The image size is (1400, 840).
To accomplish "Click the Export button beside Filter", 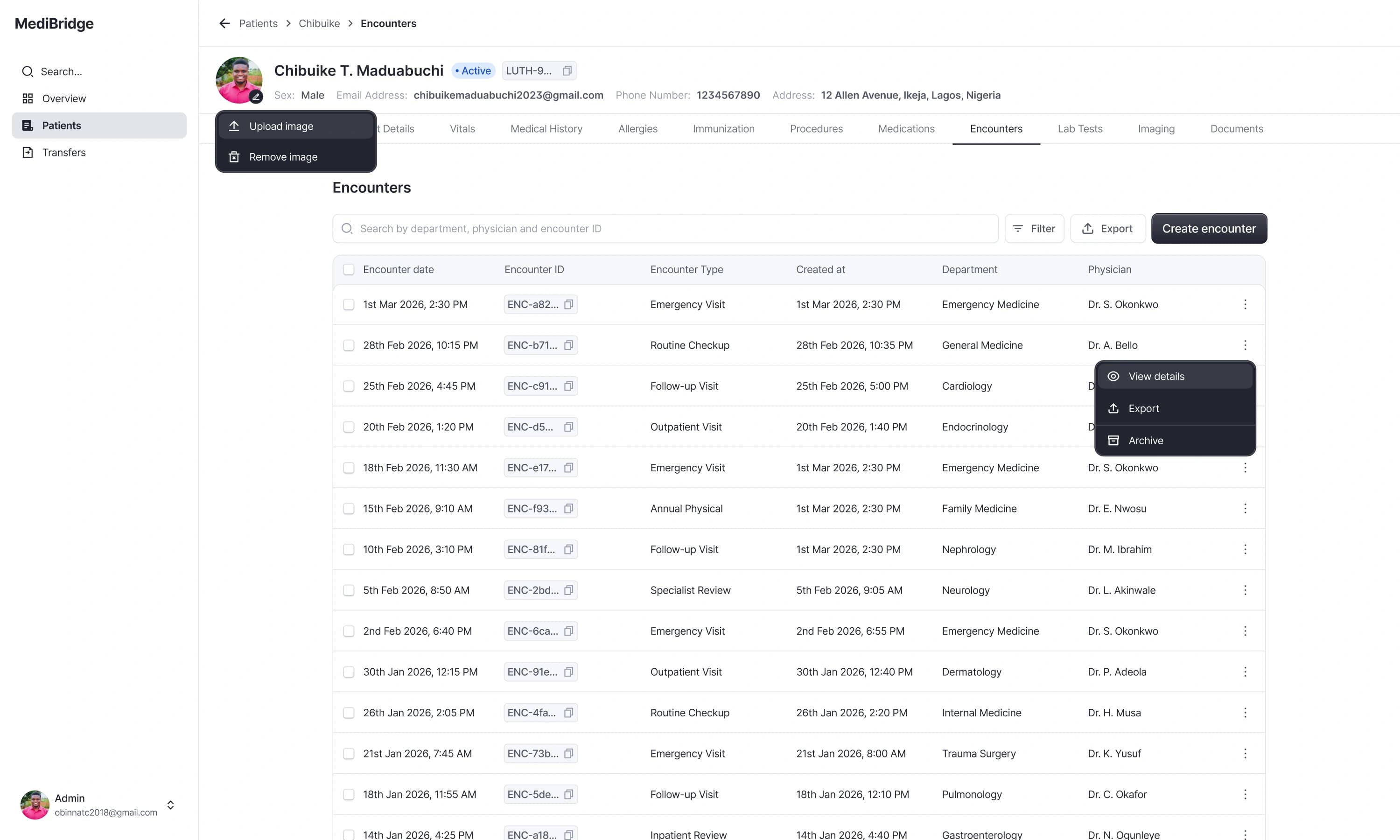I will pos(1107,229).
